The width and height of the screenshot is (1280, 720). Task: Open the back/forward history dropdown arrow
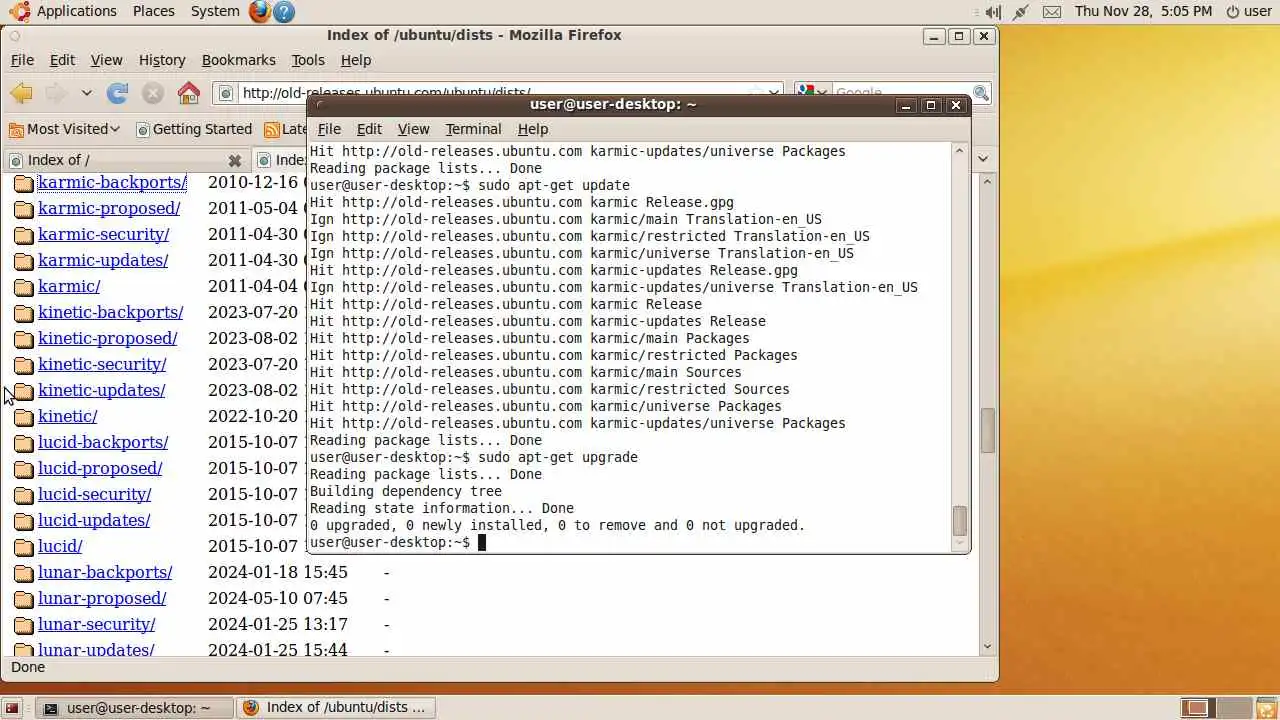[x=86, y=93]
